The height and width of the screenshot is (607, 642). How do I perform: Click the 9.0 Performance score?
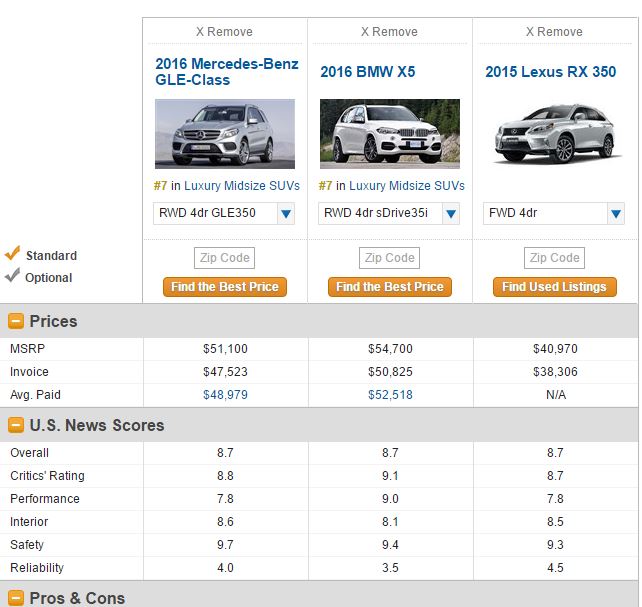[x=390, y=499]
